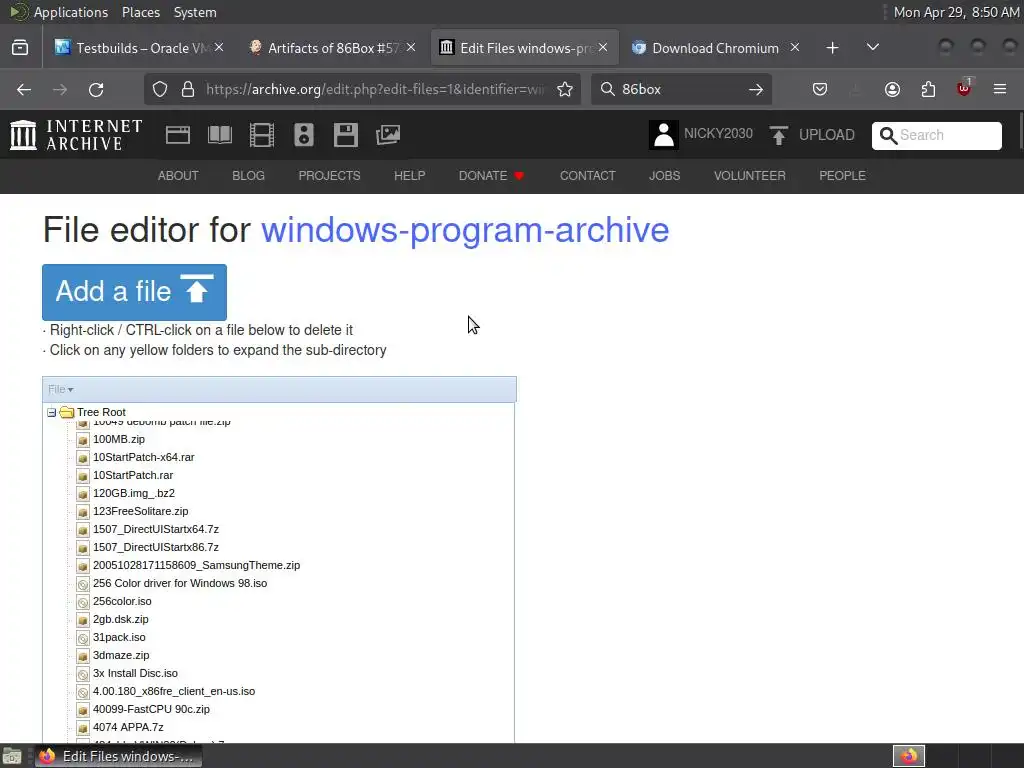1024x768 pixels.
Task: Select 256 Color driver for Windows 98.iso
Action: tap(180, 583)
